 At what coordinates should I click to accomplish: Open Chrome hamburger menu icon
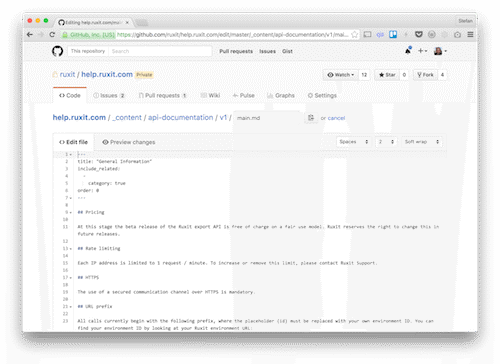pos(470,35)
